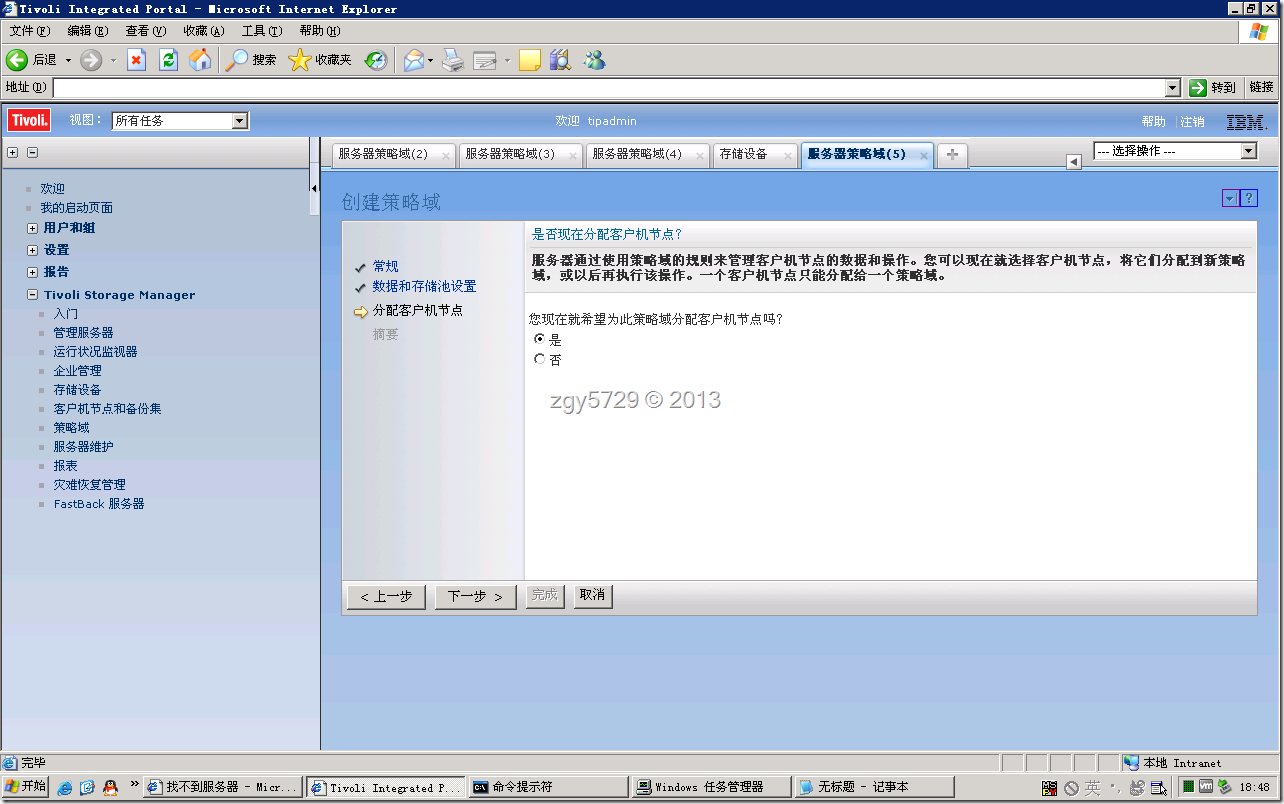The image size is (1284, 804).
Task: Click the 上一步 back wizard button
Action: (x=386, y=596)
